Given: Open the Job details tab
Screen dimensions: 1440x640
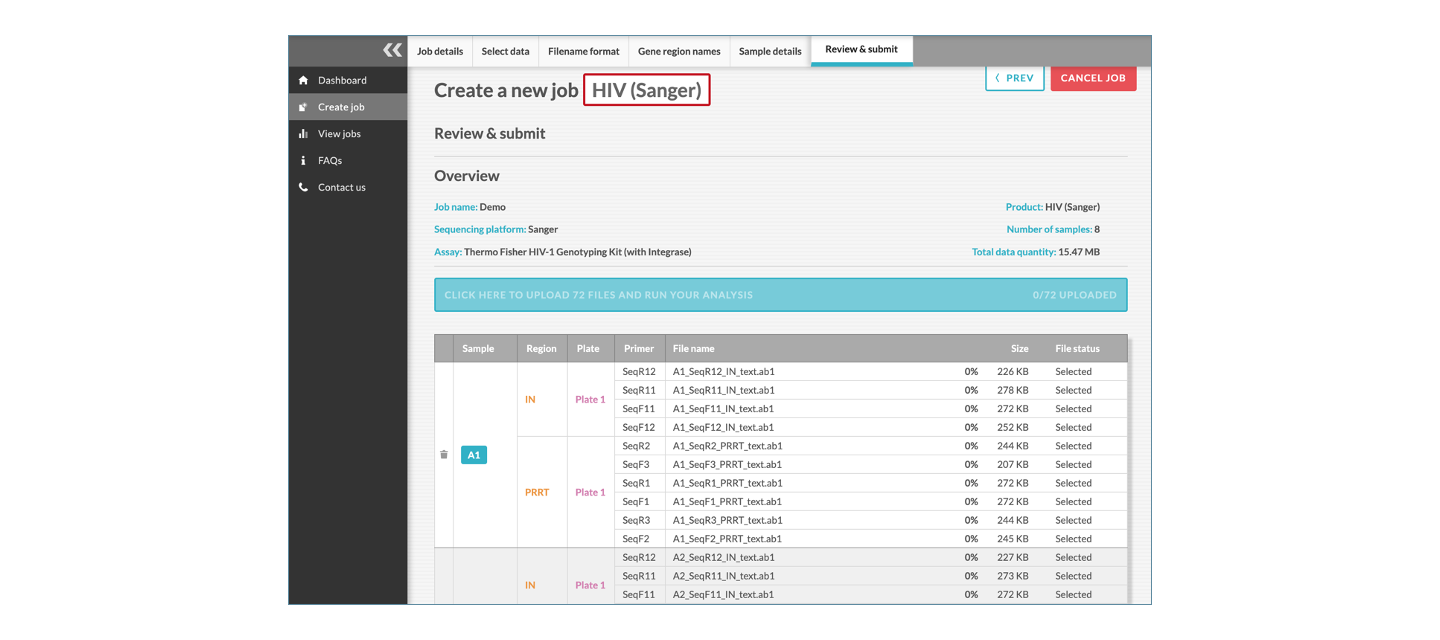Looking at the screenshot, I should pyautogui.click(x=440, y=51).
